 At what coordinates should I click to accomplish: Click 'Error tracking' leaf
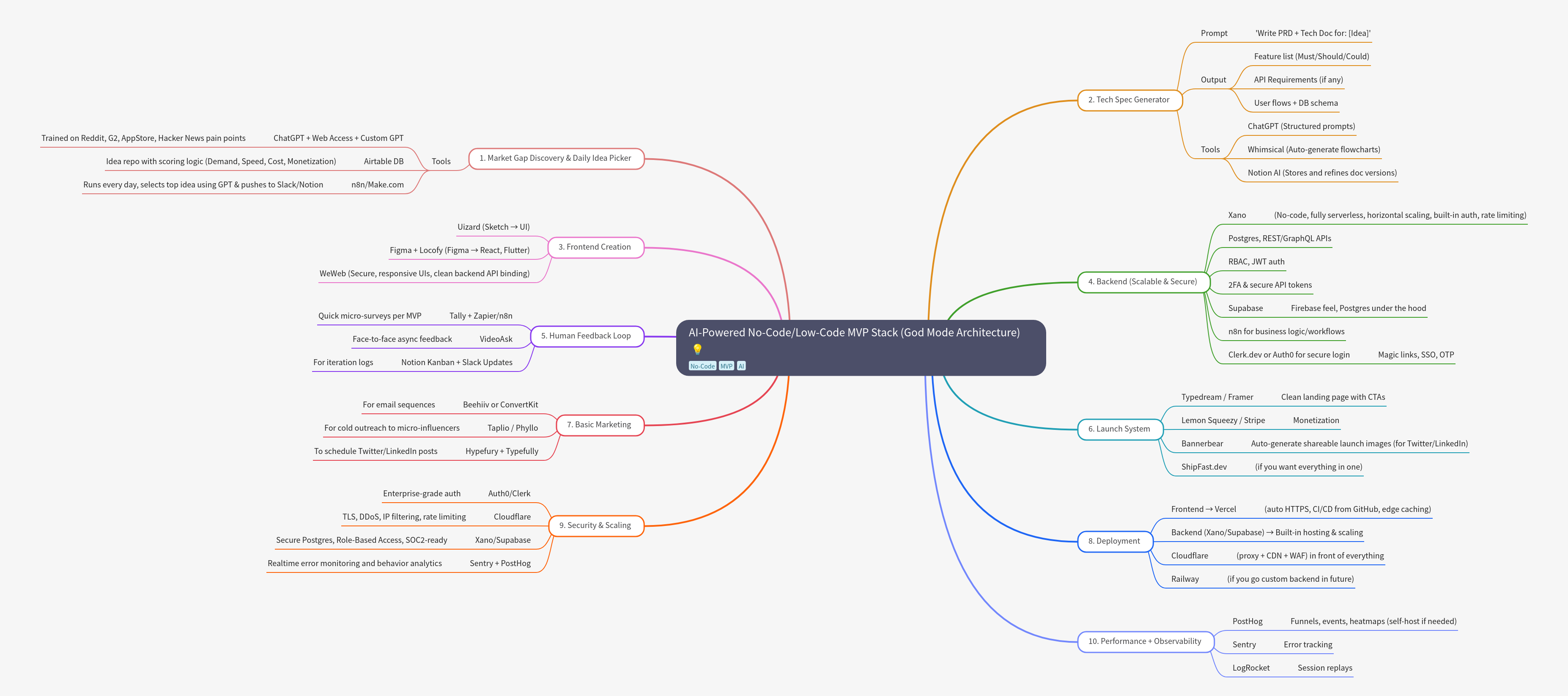1308,645
